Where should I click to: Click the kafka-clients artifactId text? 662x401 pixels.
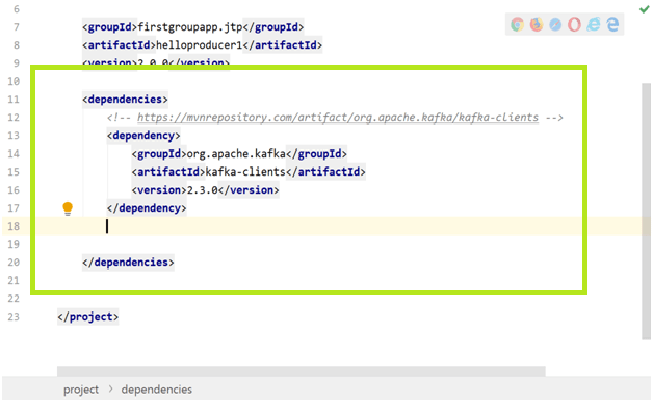[245, 172]
